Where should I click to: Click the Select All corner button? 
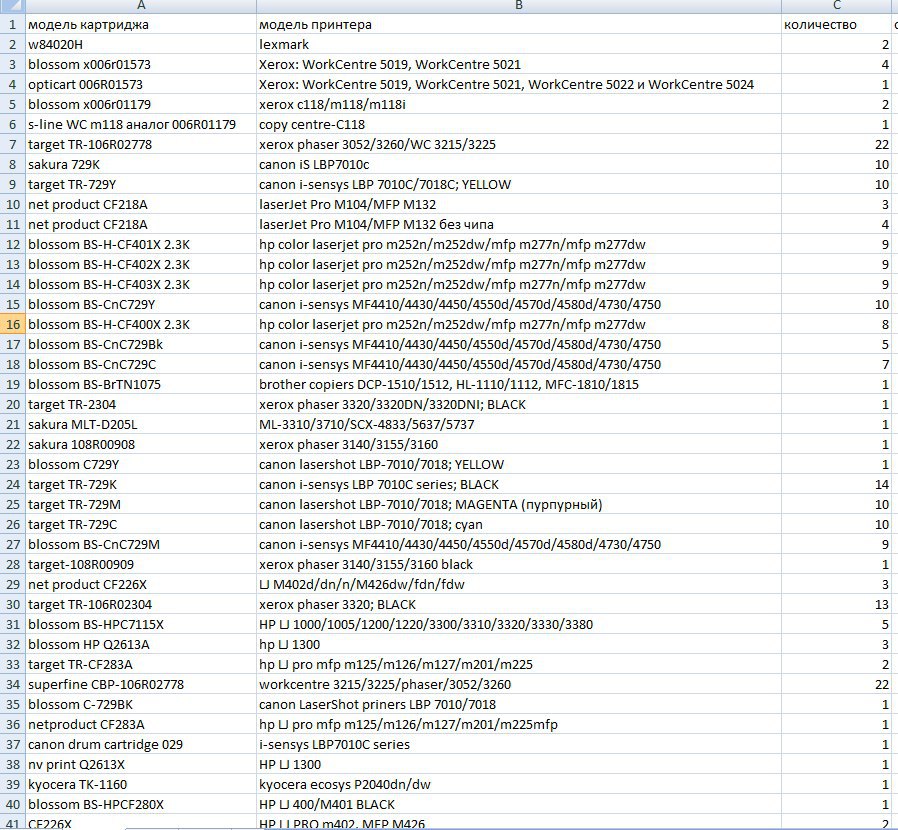[13, 6]
